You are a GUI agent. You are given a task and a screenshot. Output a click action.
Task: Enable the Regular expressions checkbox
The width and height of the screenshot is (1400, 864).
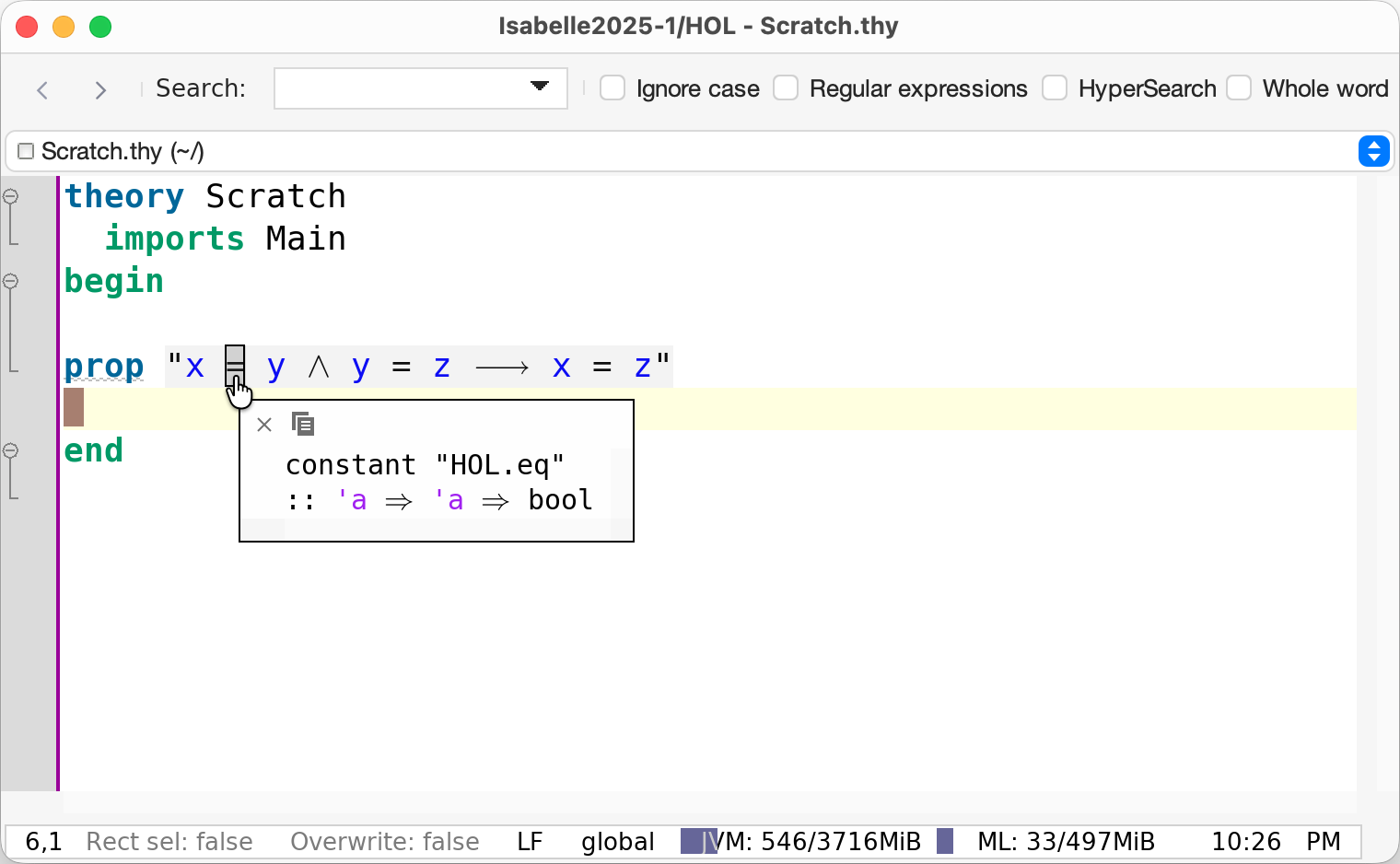click(x=786, y=88)
